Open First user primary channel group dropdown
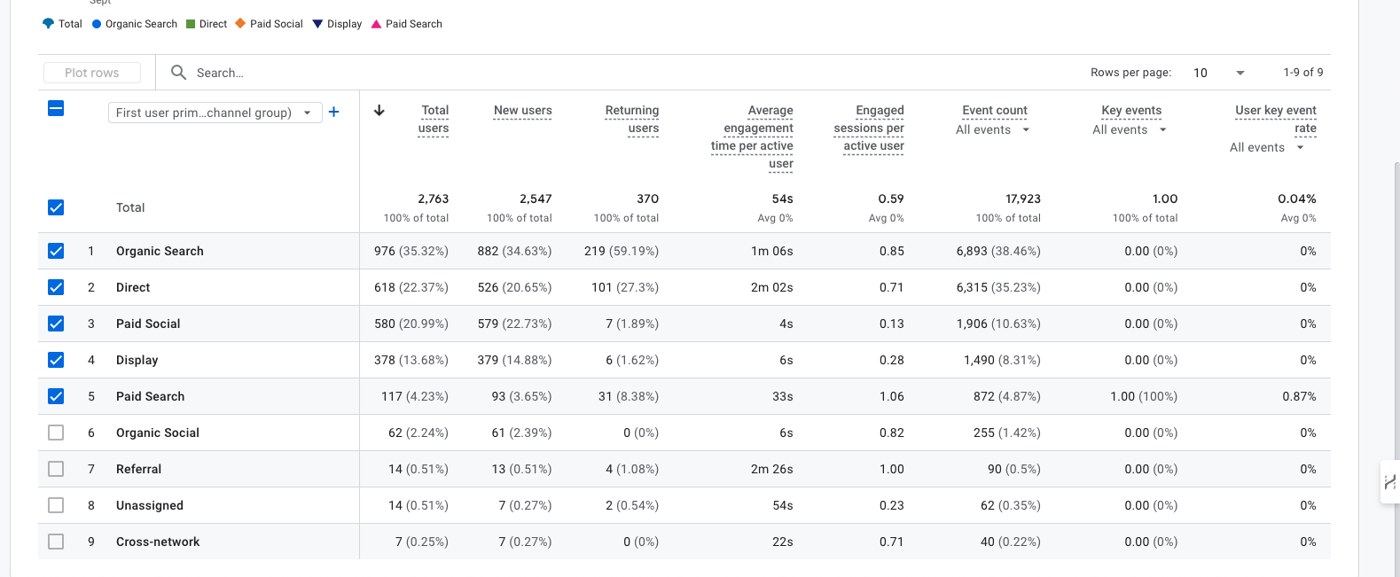The image size is (1400, 577). click(215, 112)
